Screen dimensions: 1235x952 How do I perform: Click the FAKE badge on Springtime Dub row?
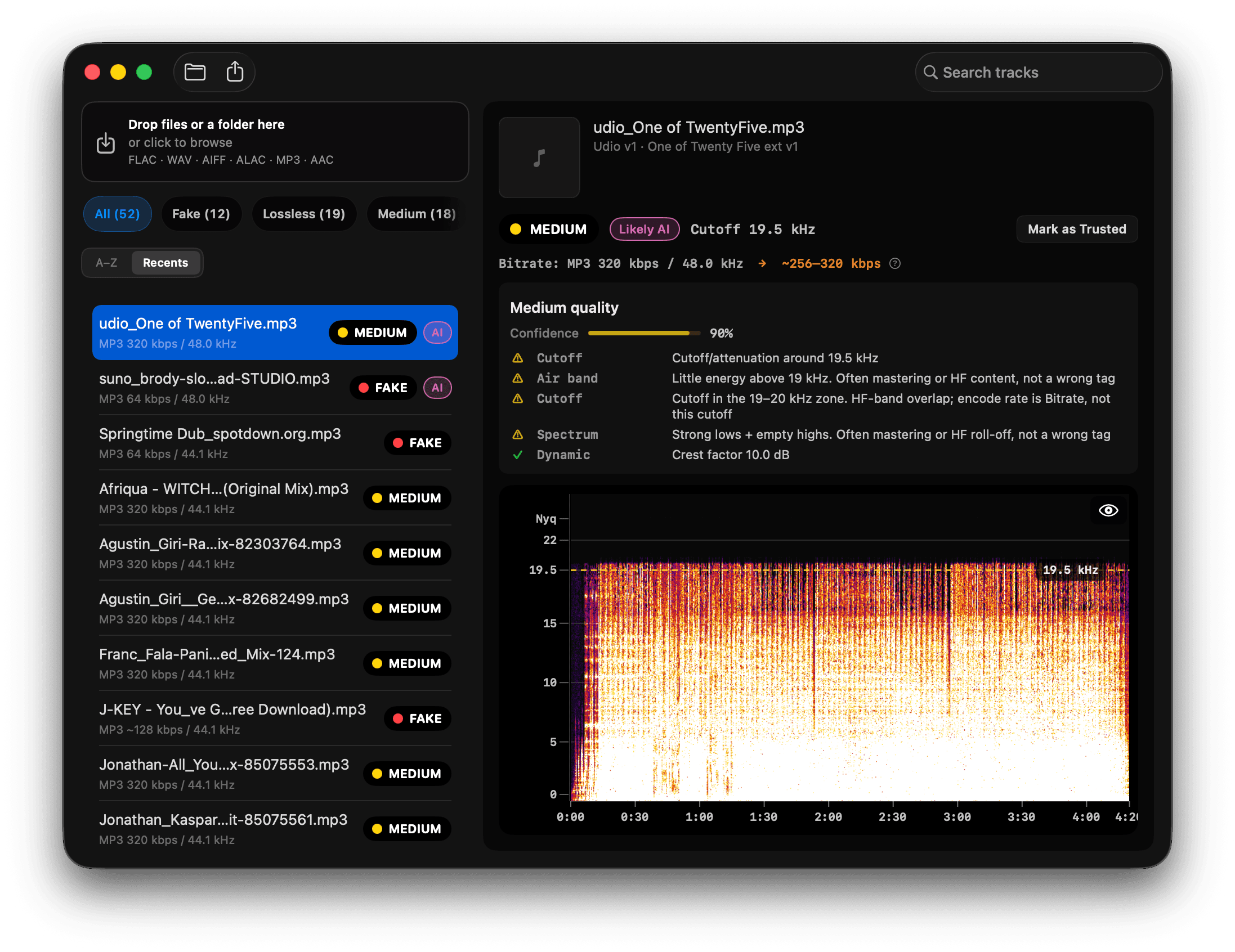coord(417,443)
